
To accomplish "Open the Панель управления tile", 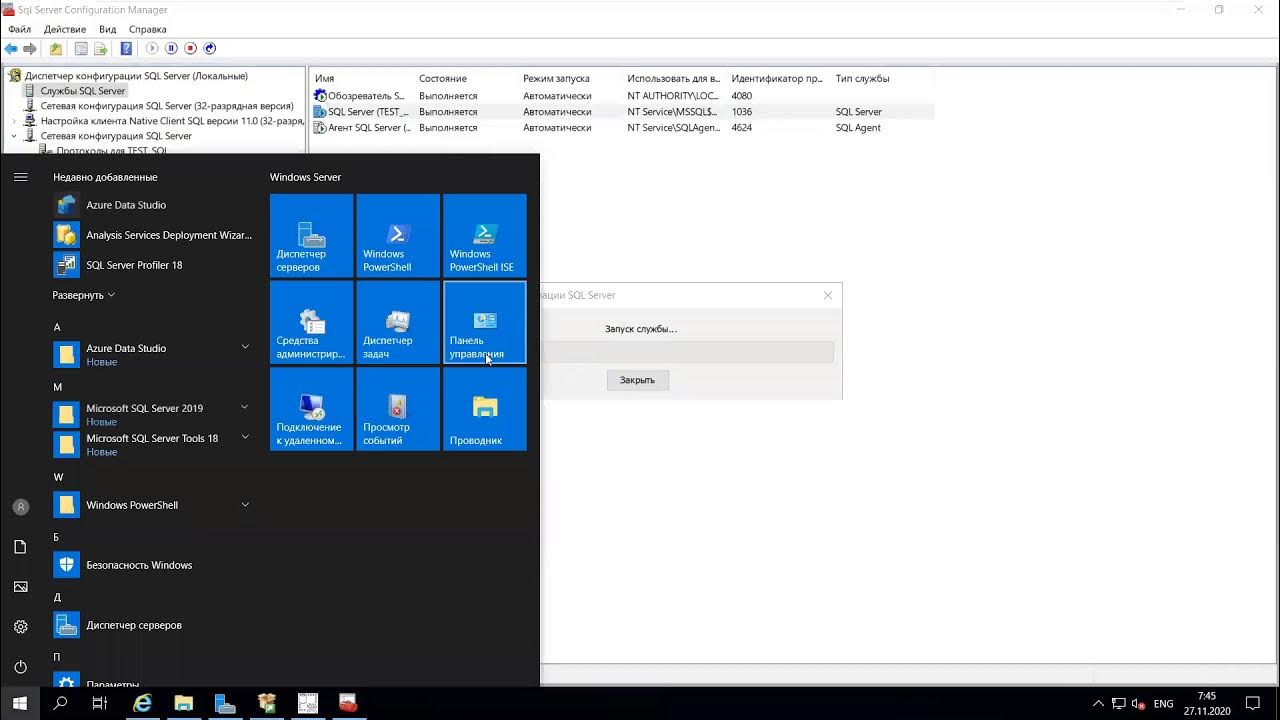I will 485,322.
